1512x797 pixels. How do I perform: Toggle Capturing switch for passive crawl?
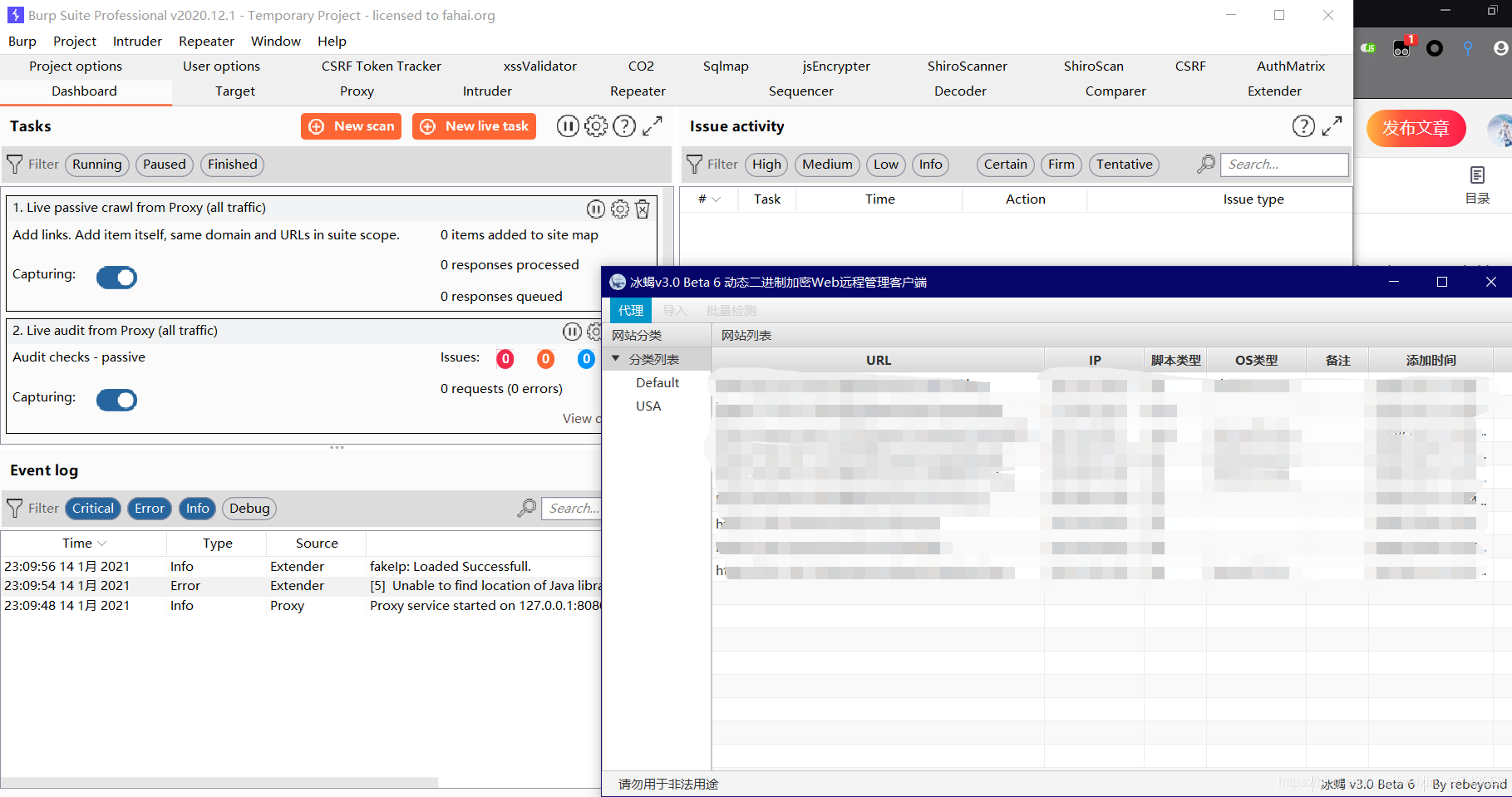[x=116, y=278]
